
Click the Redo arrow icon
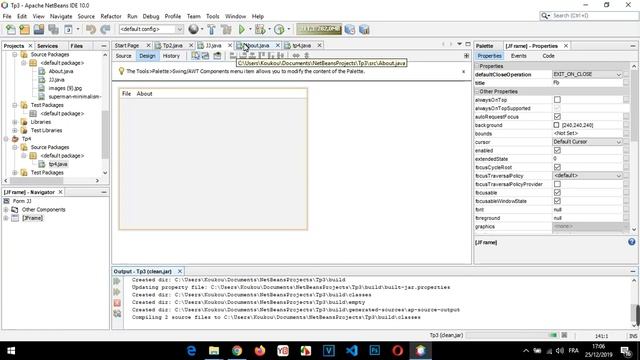click(x=105, y=29)
